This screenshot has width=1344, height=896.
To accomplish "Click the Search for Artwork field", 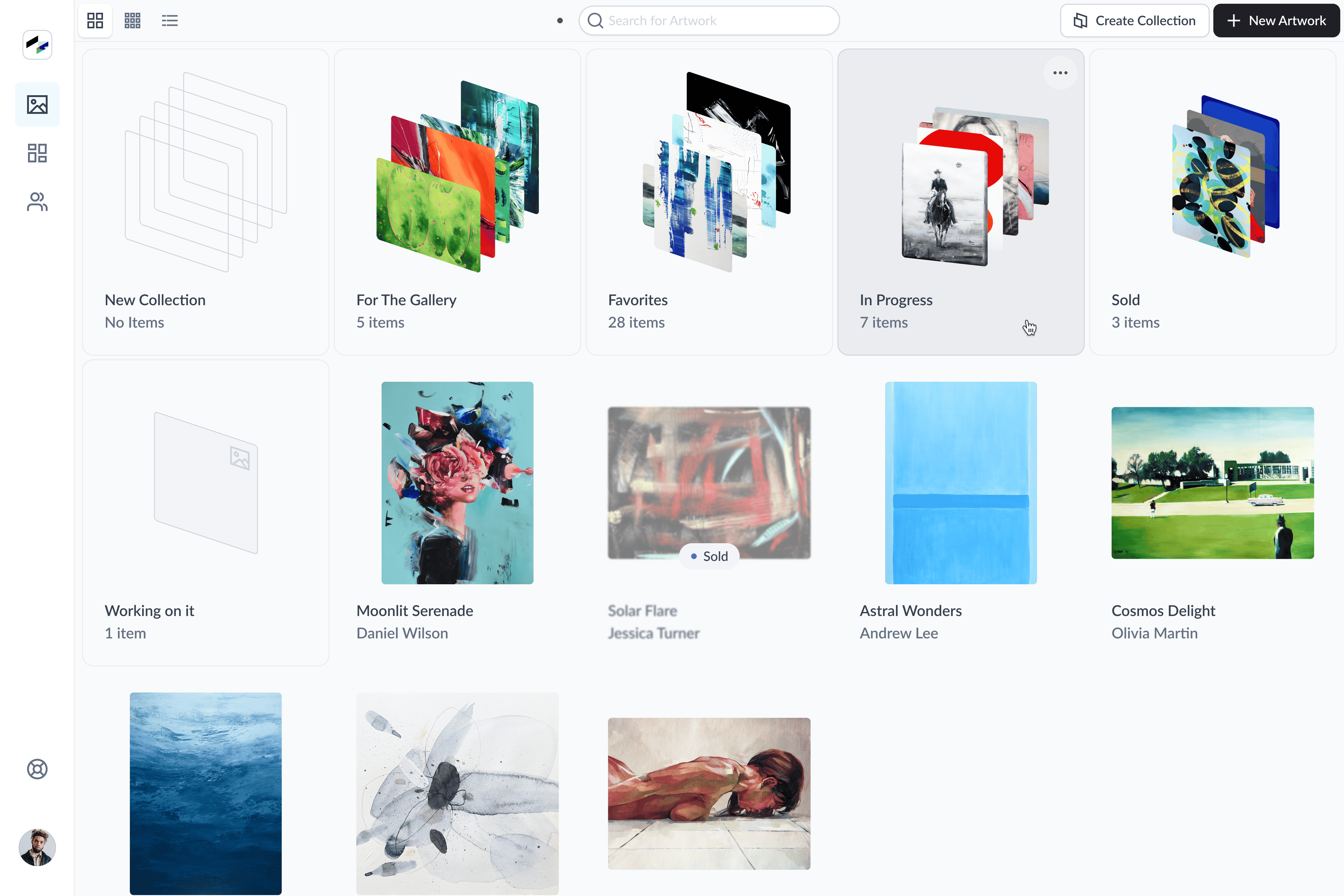I will pyautogui.click(x=709, y=20).
